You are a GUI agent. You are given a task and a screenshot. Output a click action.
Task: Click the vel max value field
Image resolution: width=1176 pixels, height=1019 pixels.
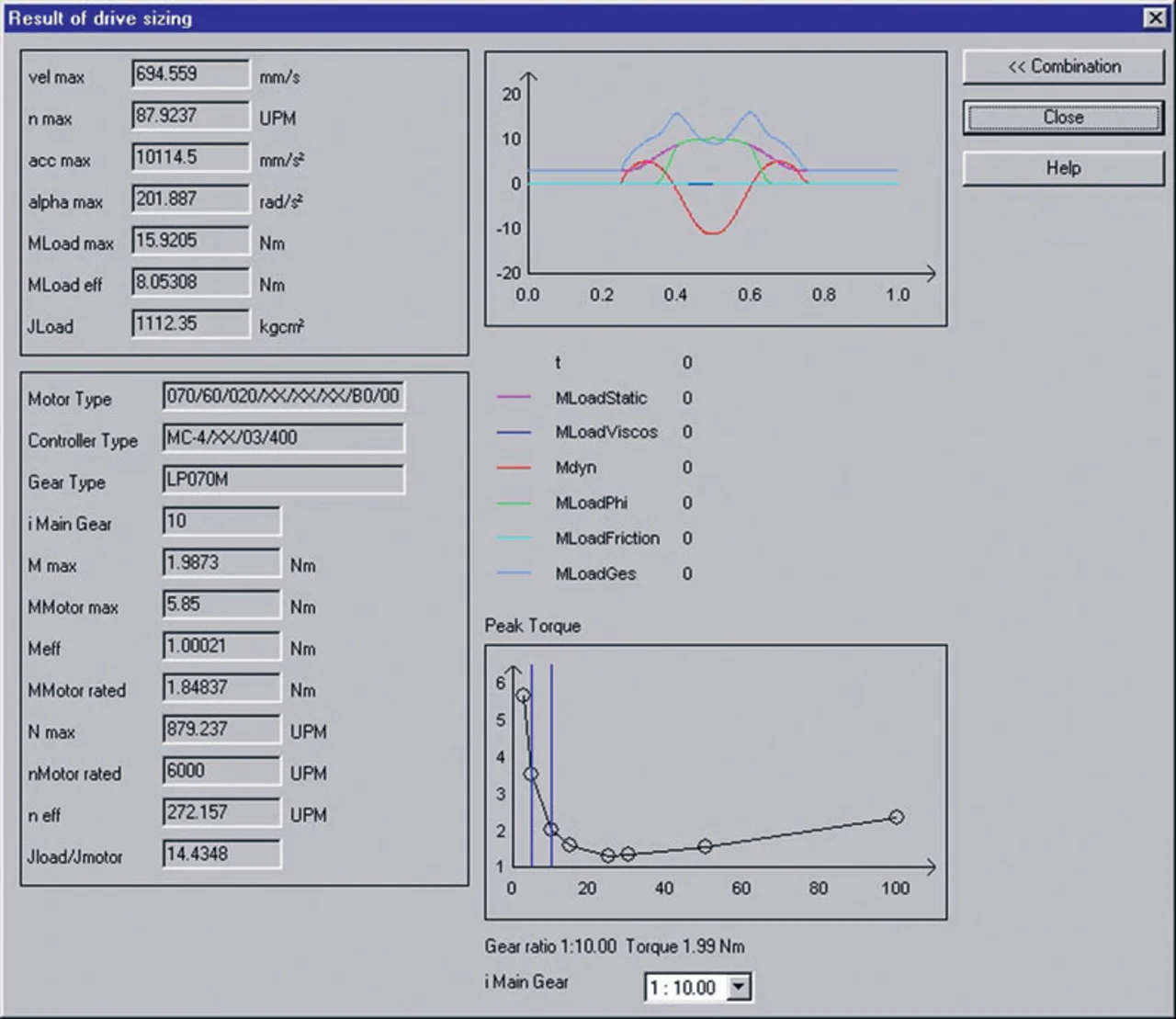click(190, 74)
